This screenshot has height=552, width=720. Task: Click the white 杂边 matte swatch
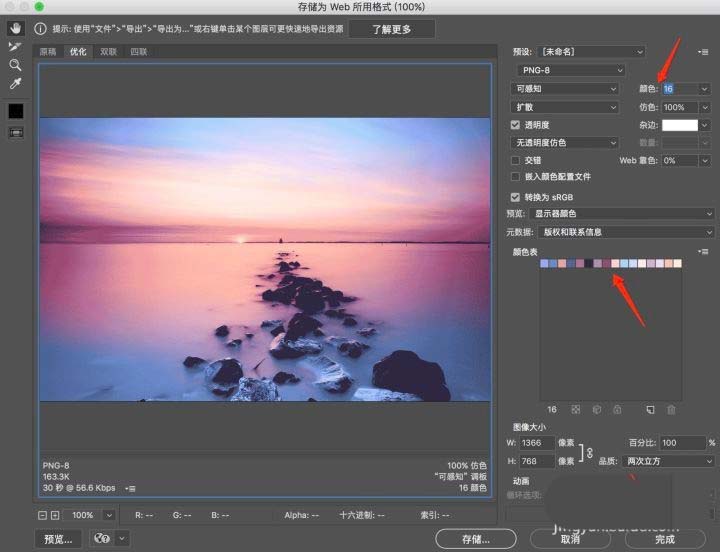click(680, 125)
